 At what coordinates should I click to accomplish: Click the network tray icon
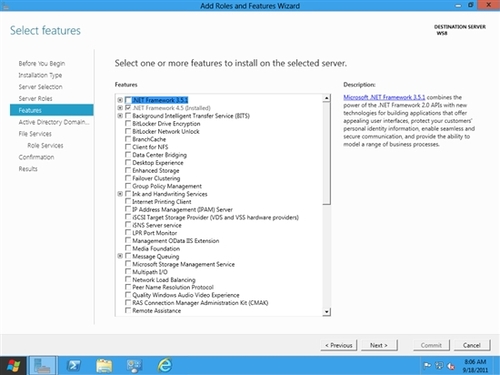click(x=439, y=366)
